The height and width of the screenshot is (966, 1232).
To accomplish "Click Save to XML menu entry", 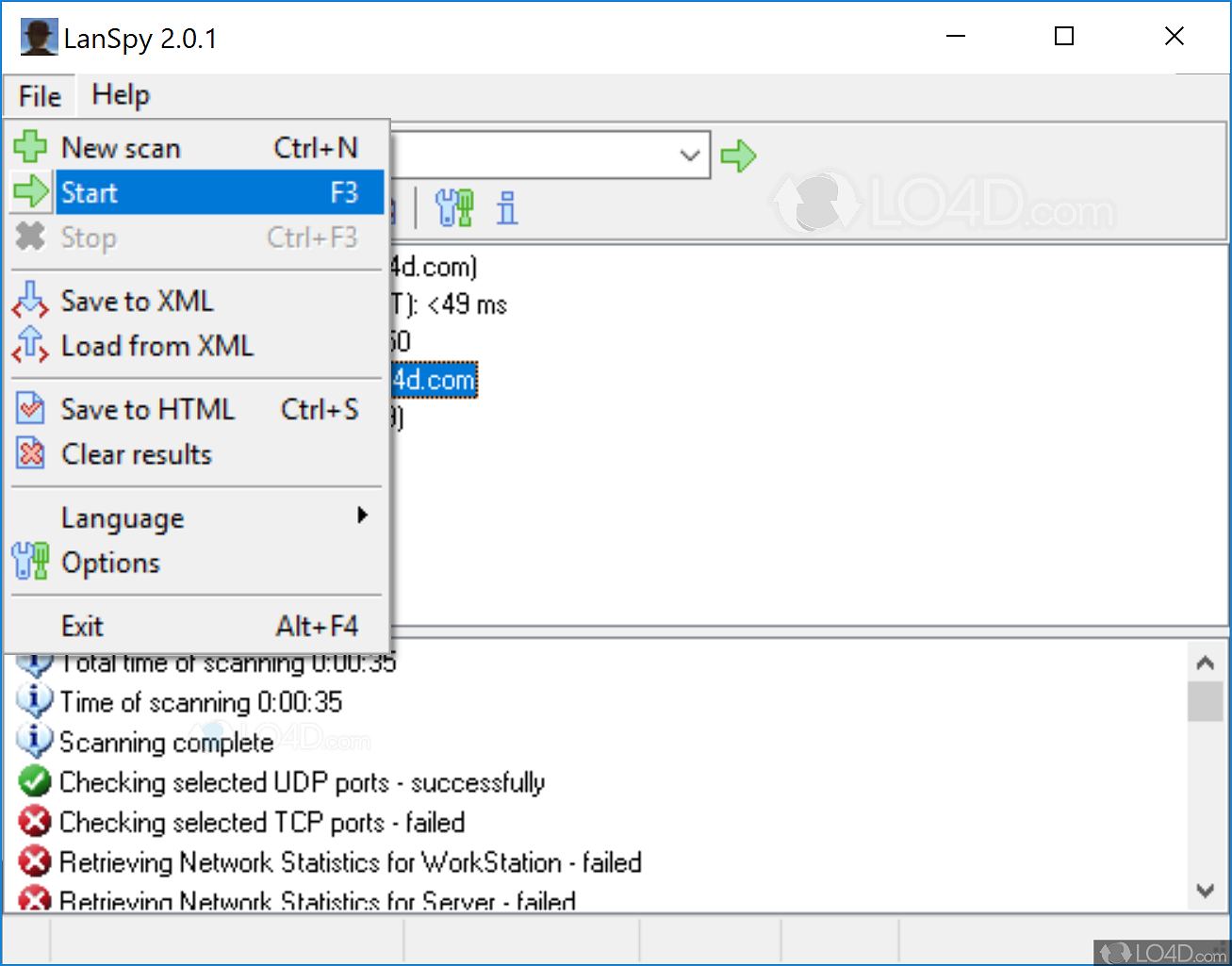I will [x=198, y=301].
